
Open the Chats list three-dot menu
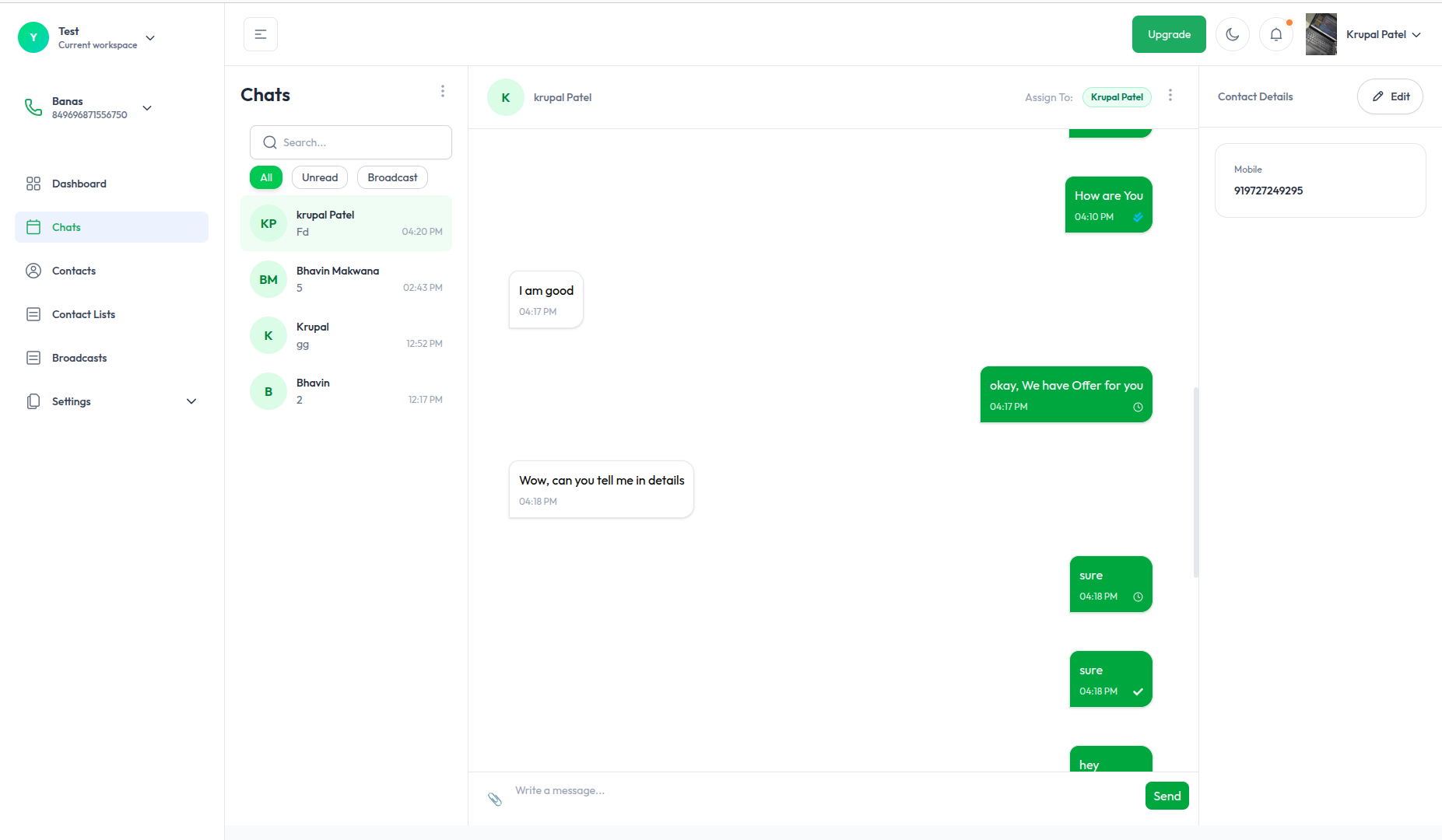443,92
